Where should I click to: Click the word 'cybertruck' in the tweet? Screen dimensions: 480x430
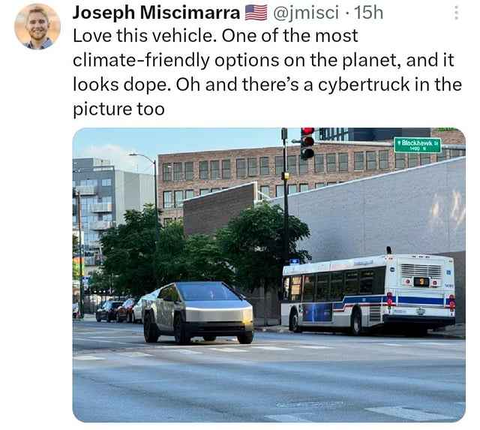point(364,84)
